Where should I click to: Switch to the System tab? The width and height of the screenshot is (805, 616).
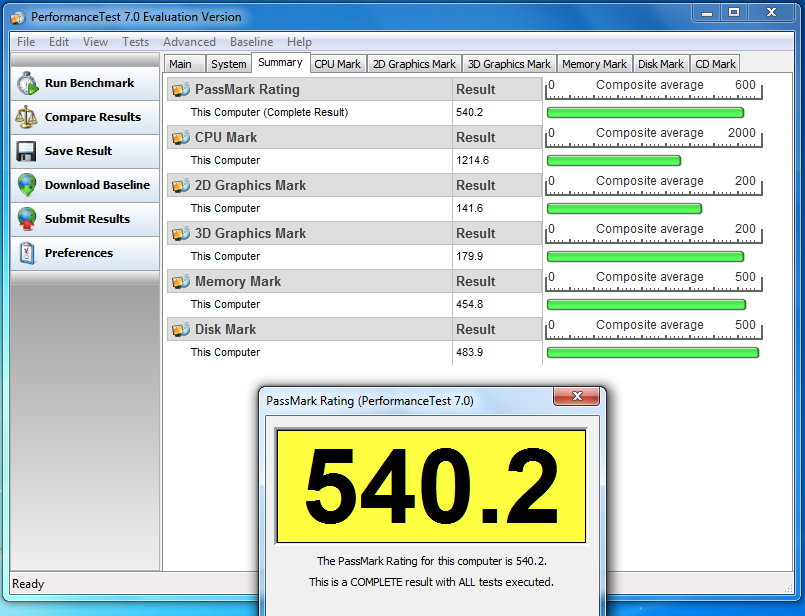[228, 64]
